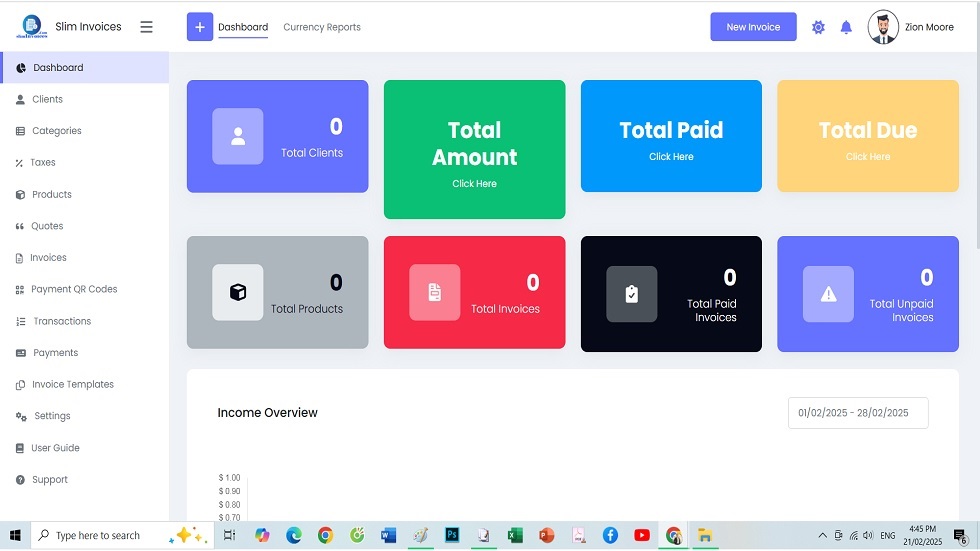This screenshot has height=551, width=980.
Task: Open the Zion Moore profile menu
Action: (x=911, y=28)
